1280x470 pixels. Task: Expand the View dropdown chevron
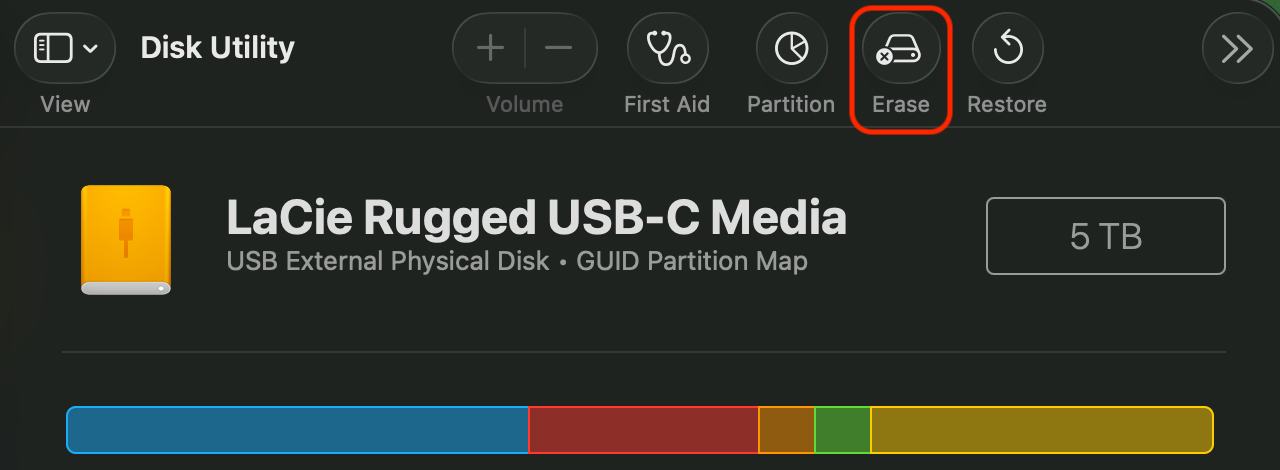click(90, 48)
